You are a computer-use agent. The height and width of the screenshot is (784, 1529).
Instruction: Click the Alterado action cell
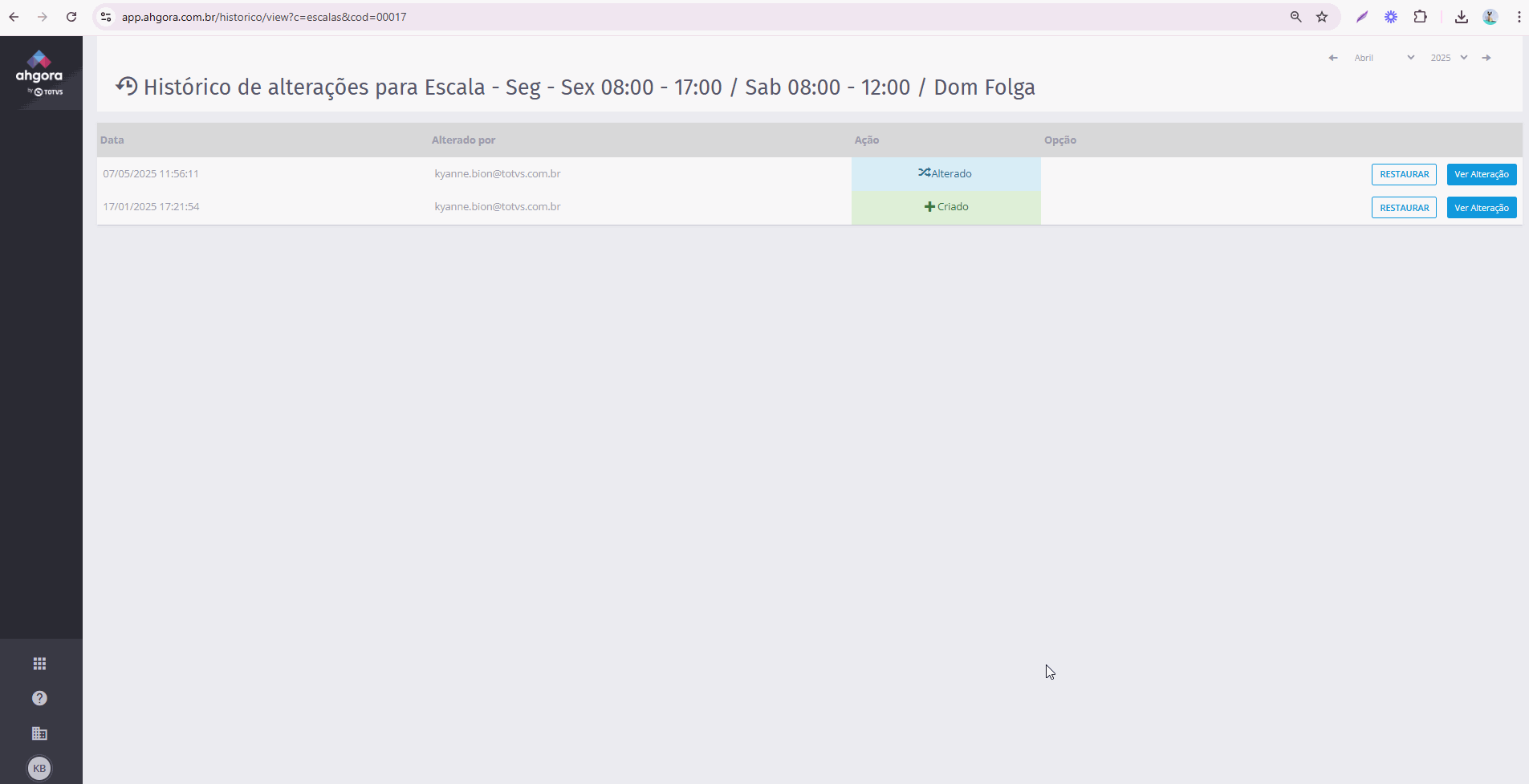coord(946,173)
